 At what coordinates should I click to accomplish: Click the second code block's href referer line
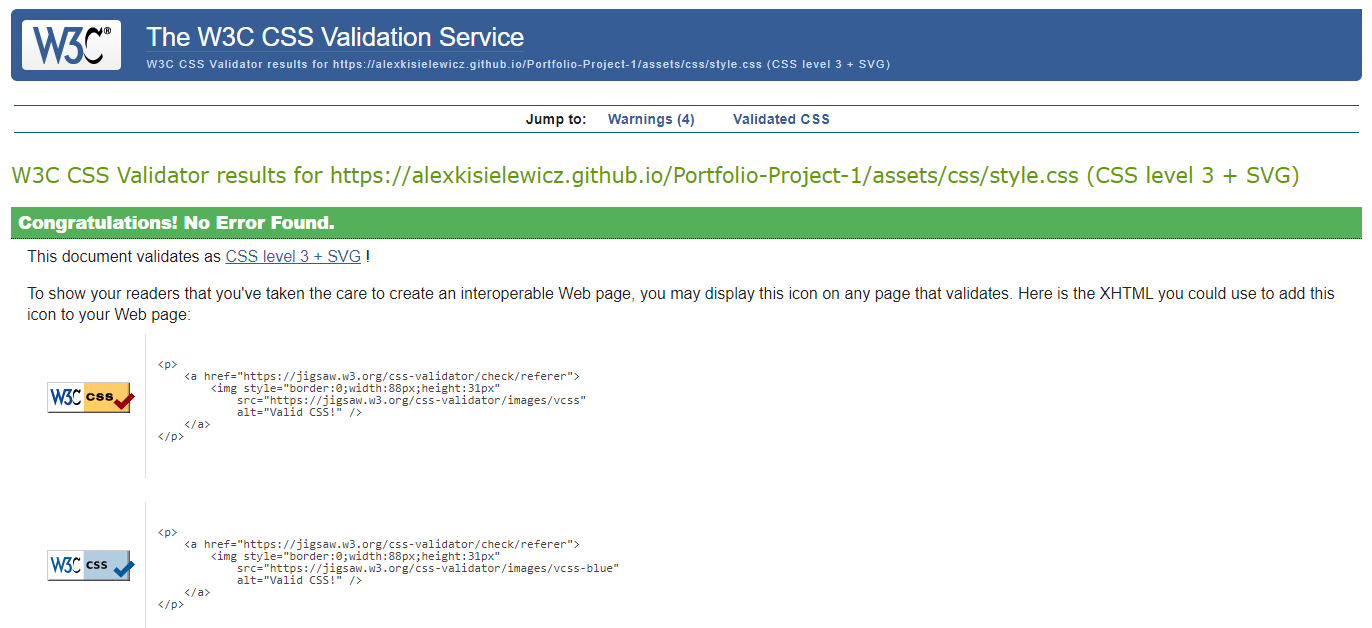382,544
